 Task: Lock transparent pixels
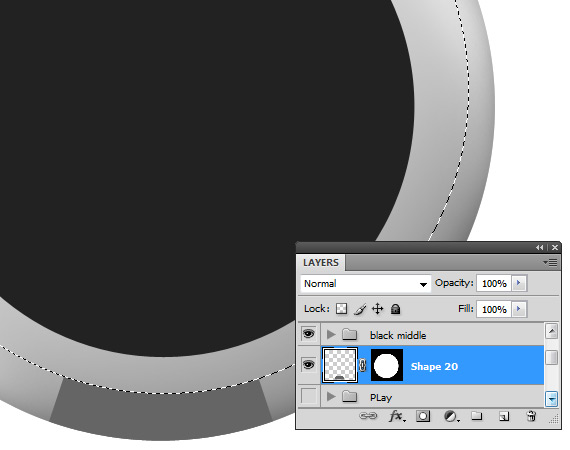[x=341, y=309]
